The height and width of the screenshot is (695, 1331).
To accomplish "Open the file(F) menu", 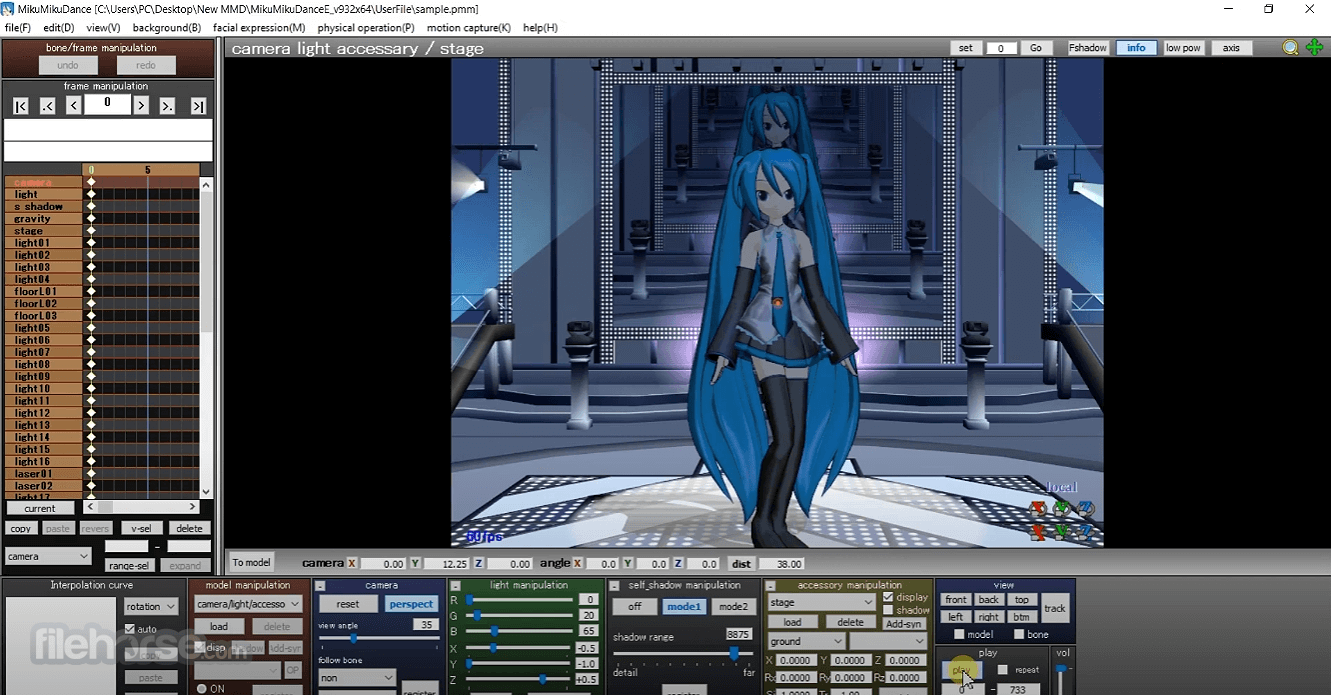I will pyautogui.click(x=18, y=28).
